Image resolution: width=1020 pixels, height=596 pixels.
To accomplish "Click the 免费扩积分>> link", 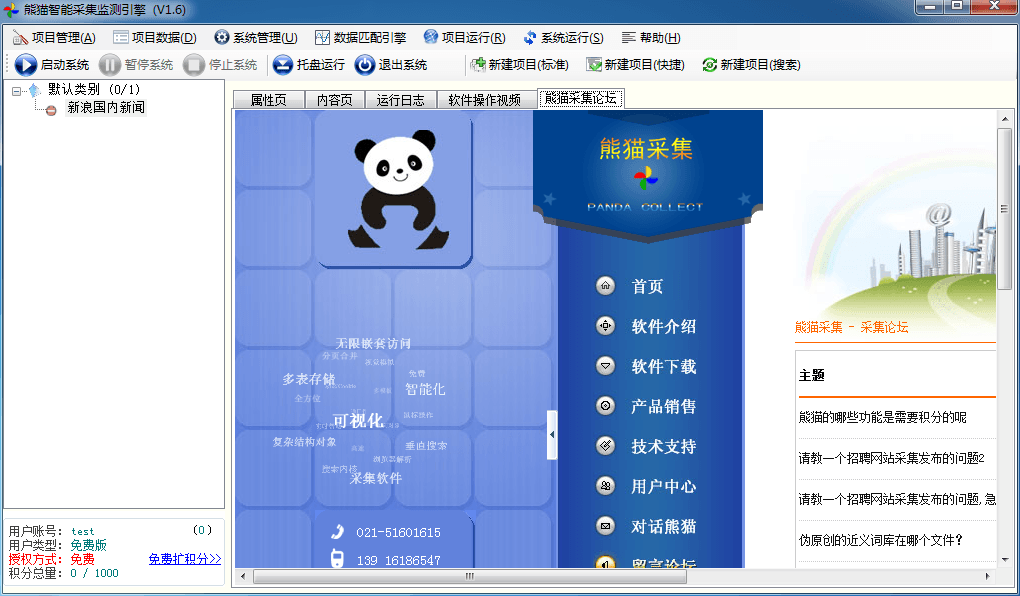I will 185,559.
